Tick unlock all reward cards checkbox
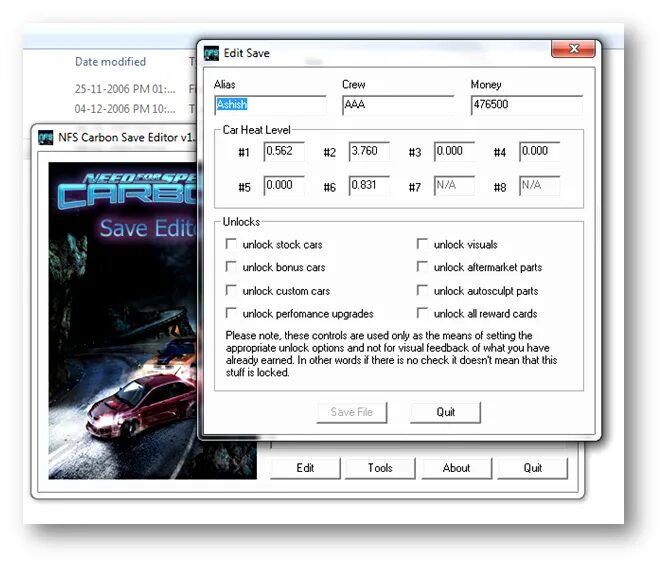Viewport: 667px width, 567px height. click(x=422, y=313)
